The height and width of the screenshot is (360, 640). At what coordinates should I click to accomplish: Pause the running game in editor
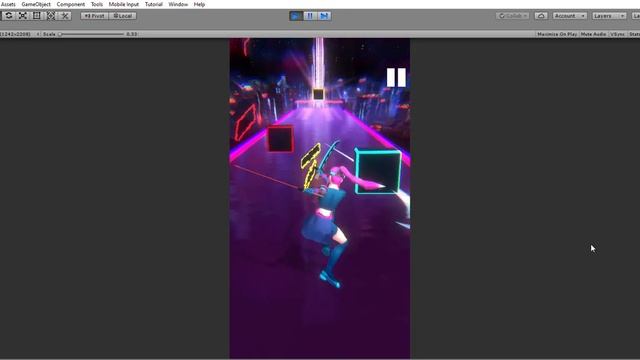tap(310, 16)
